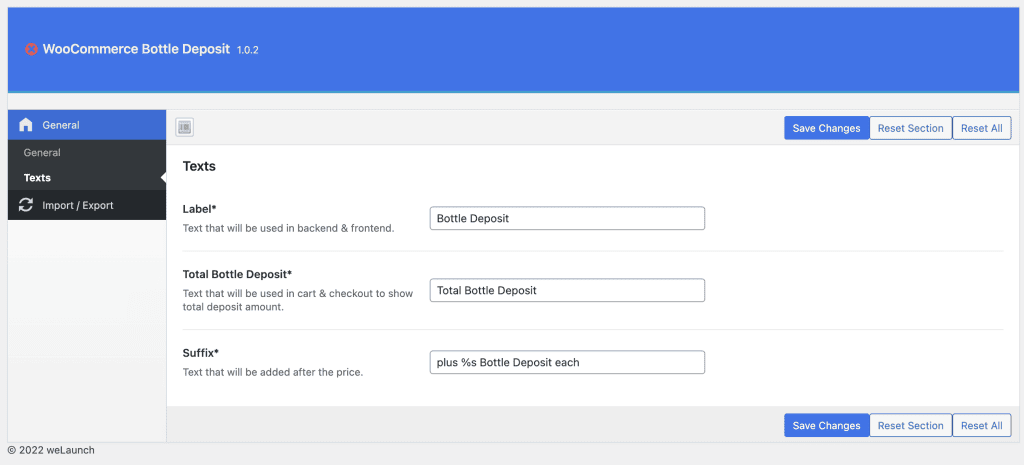Click the © 2022 weLaunch footer text
The image size is (1024, 465).
[51, 450]
